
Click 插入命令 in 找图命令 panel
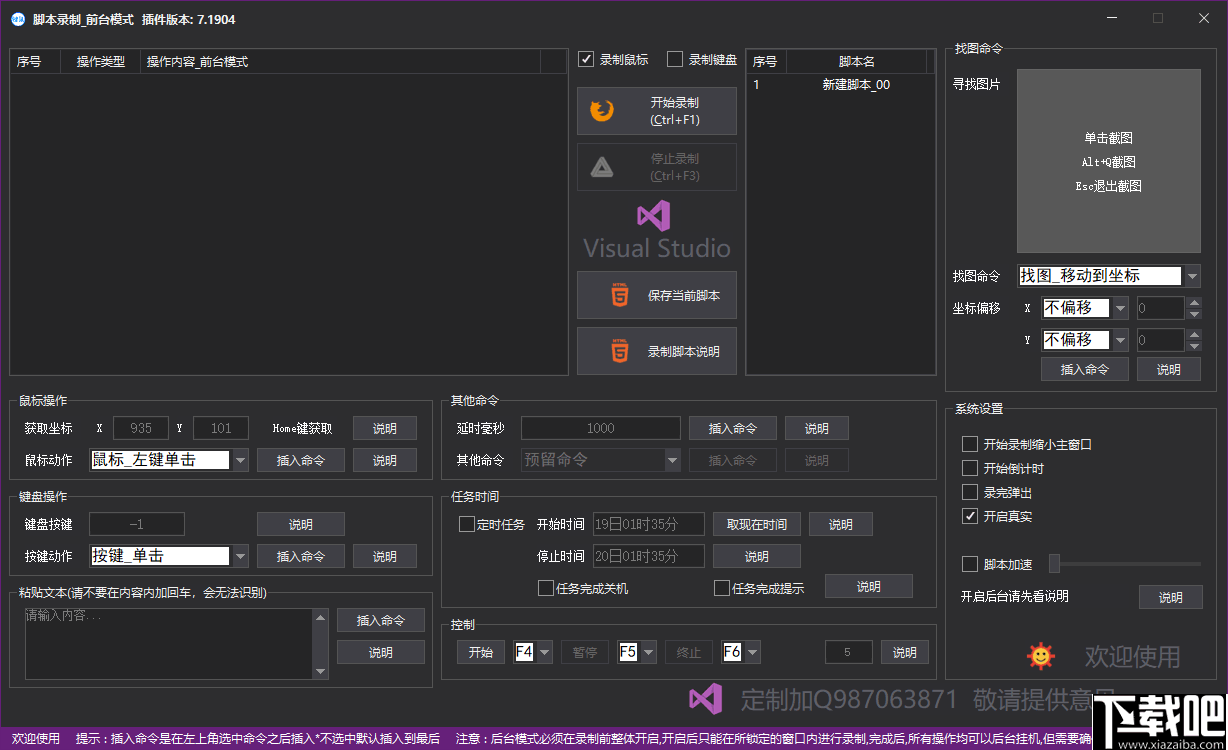(1085, 369)
